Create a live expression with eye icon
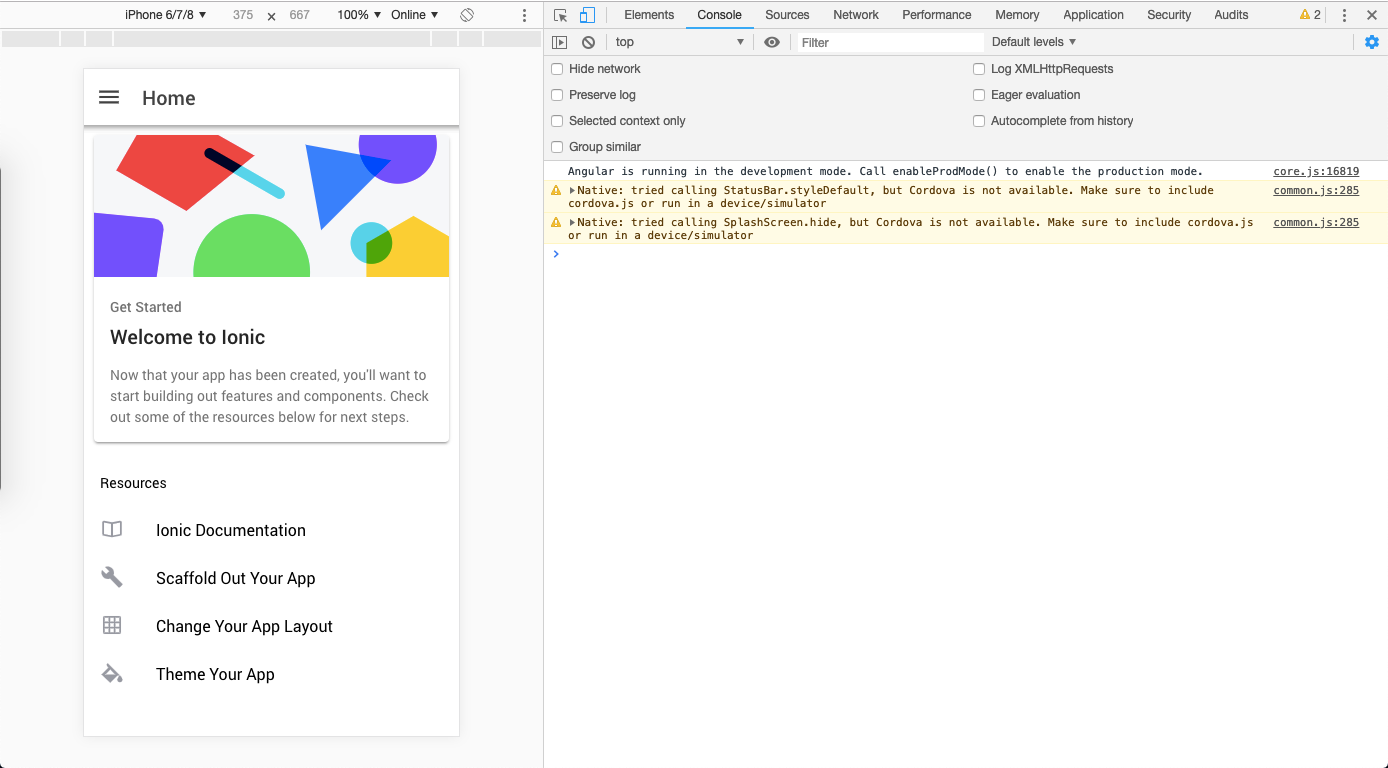 pos(771,42)
